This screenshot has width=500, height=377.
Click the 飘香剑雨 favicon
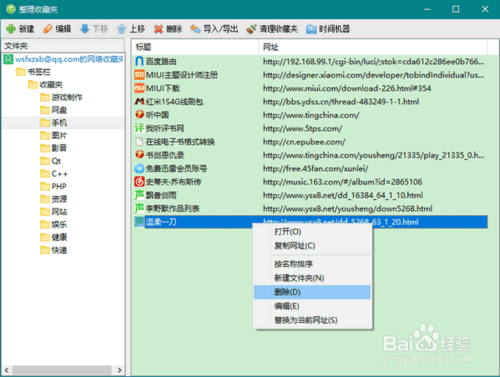[x=139, y=195]
